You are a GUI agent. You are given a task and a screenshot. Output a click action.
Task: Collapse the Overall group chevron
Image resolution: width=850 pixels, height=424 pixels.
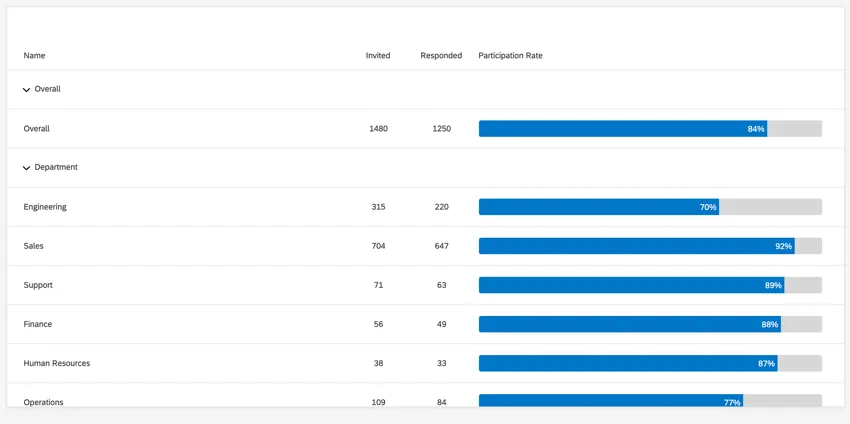tap(26, 90)
